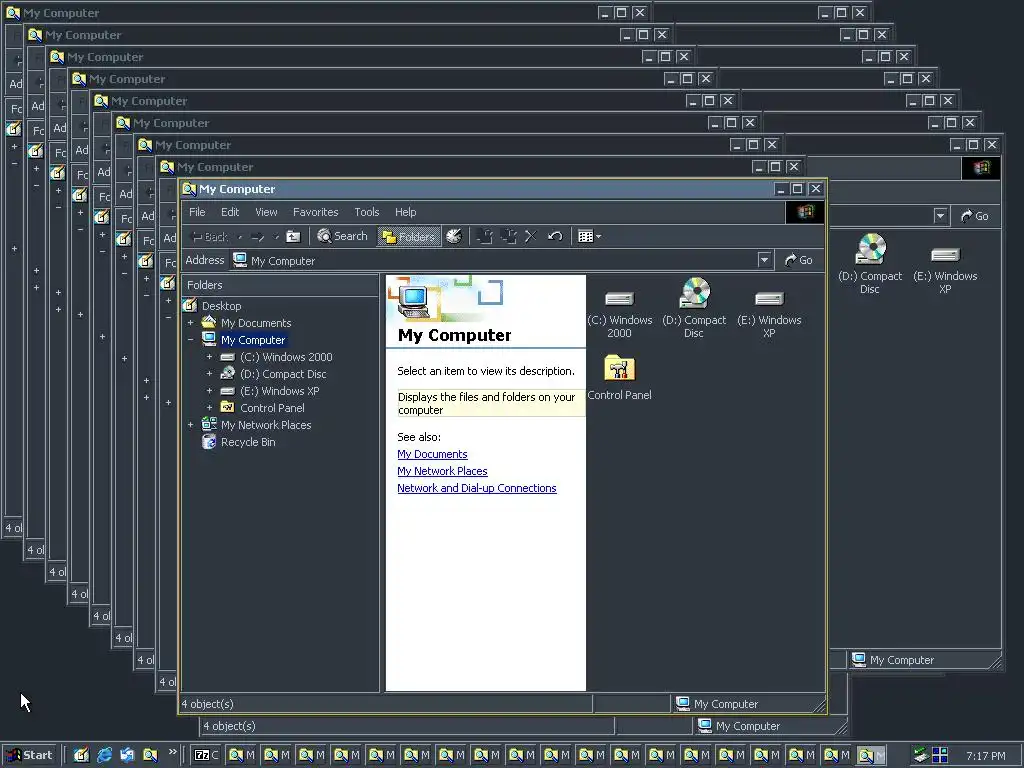Open the Views dropdown button
1024x768 pixels.
[589, 236]
